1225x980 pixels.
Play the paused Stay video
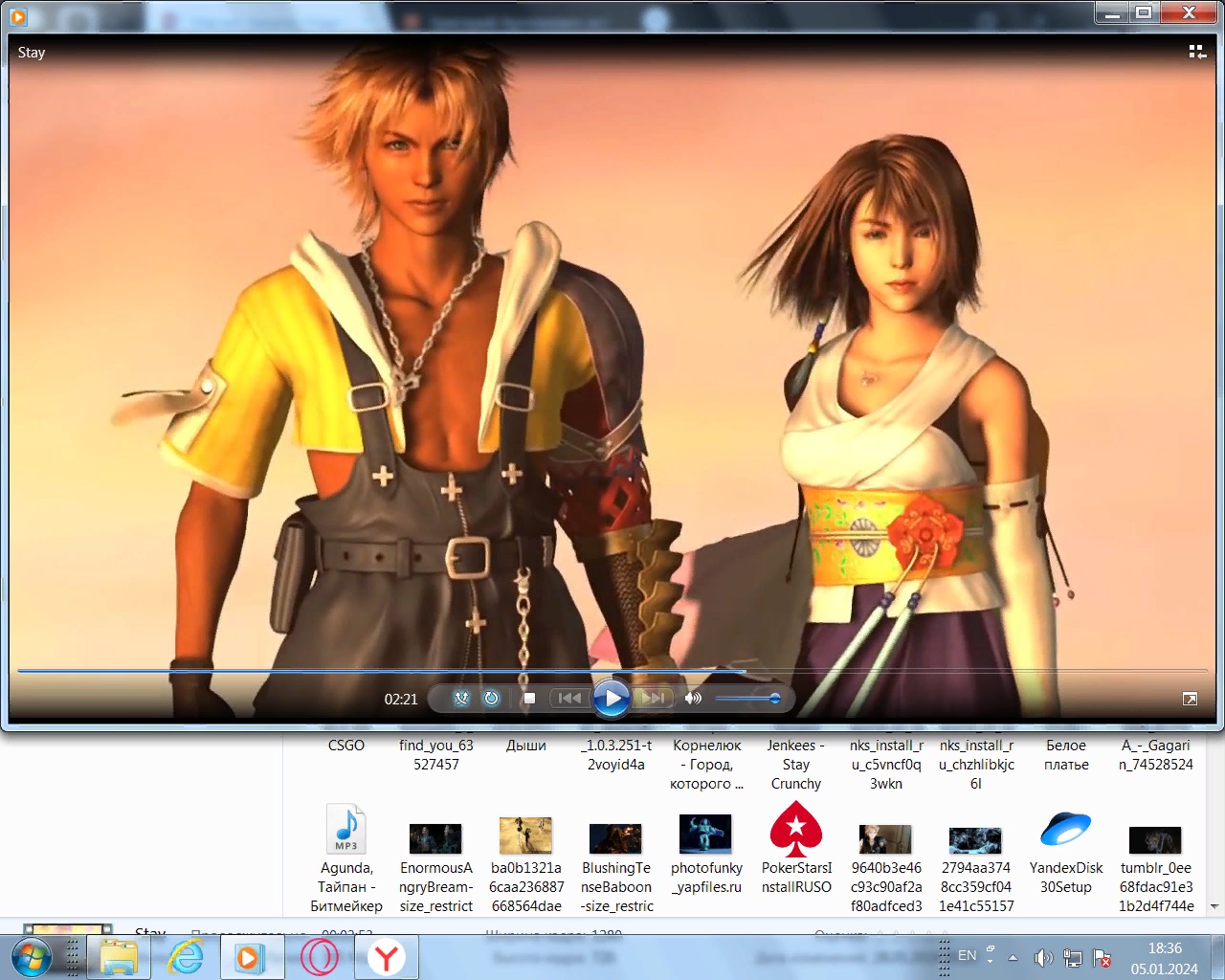point(612,698)
